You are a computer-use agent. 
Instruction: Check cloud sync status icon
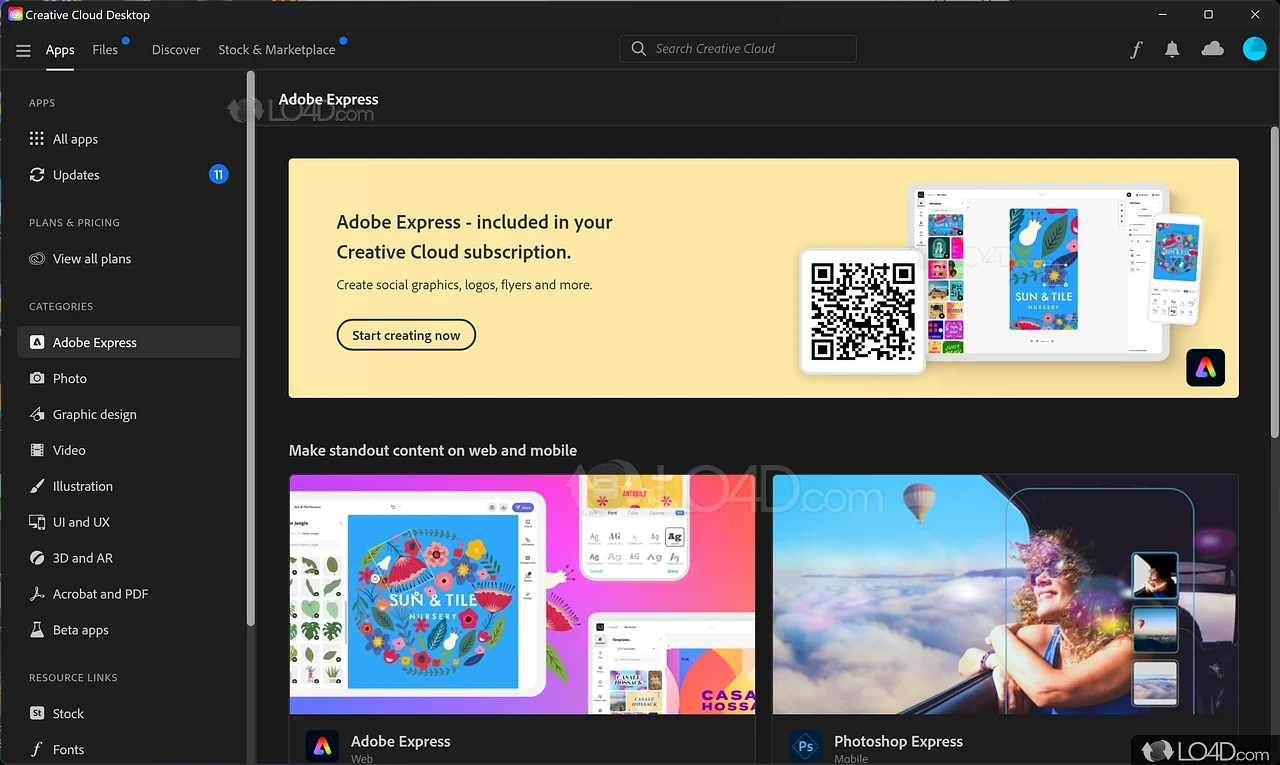pyautogui.click(x=1212, y=49)
